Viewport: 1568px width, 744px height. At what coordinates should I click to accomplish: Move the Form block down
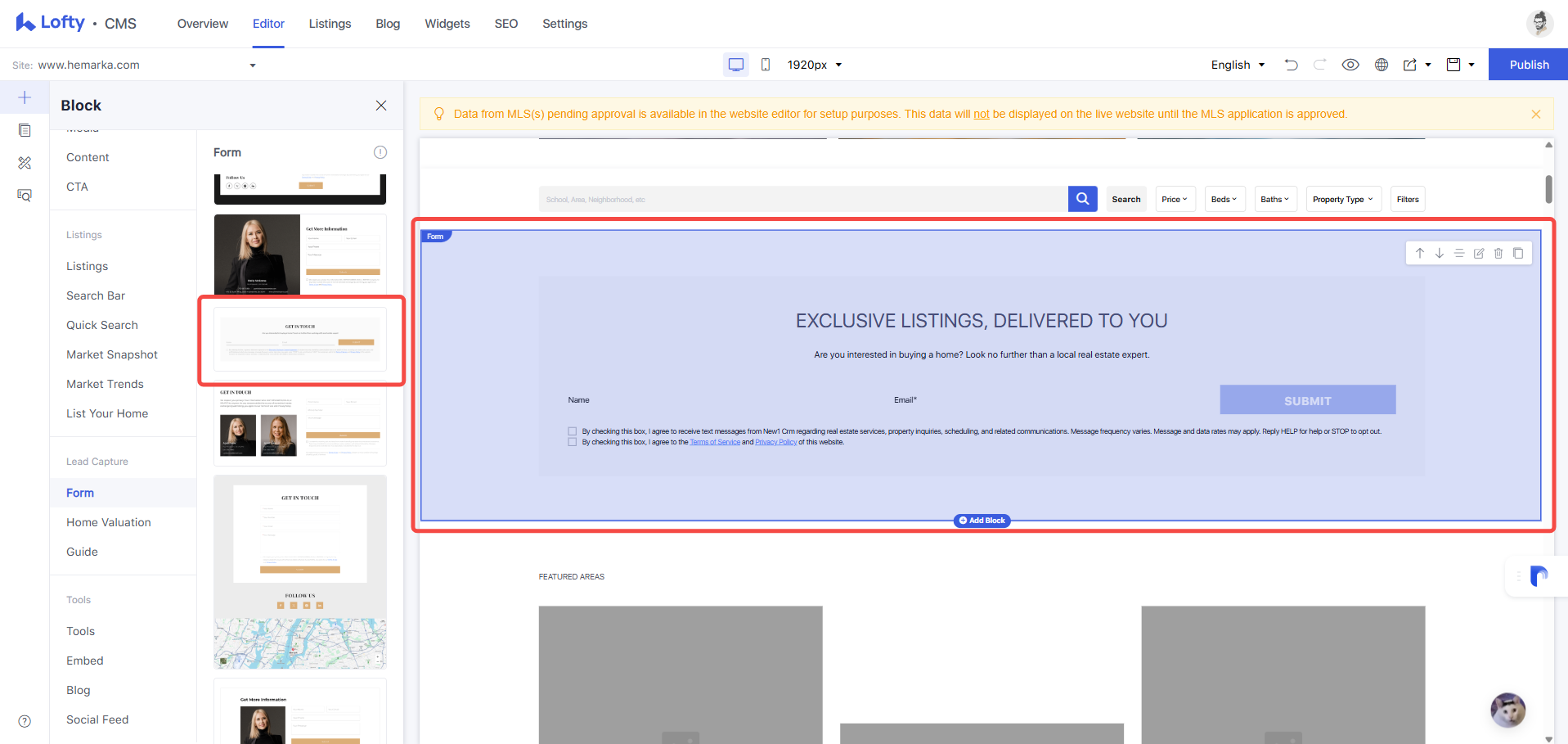(x=1440, y=253)
